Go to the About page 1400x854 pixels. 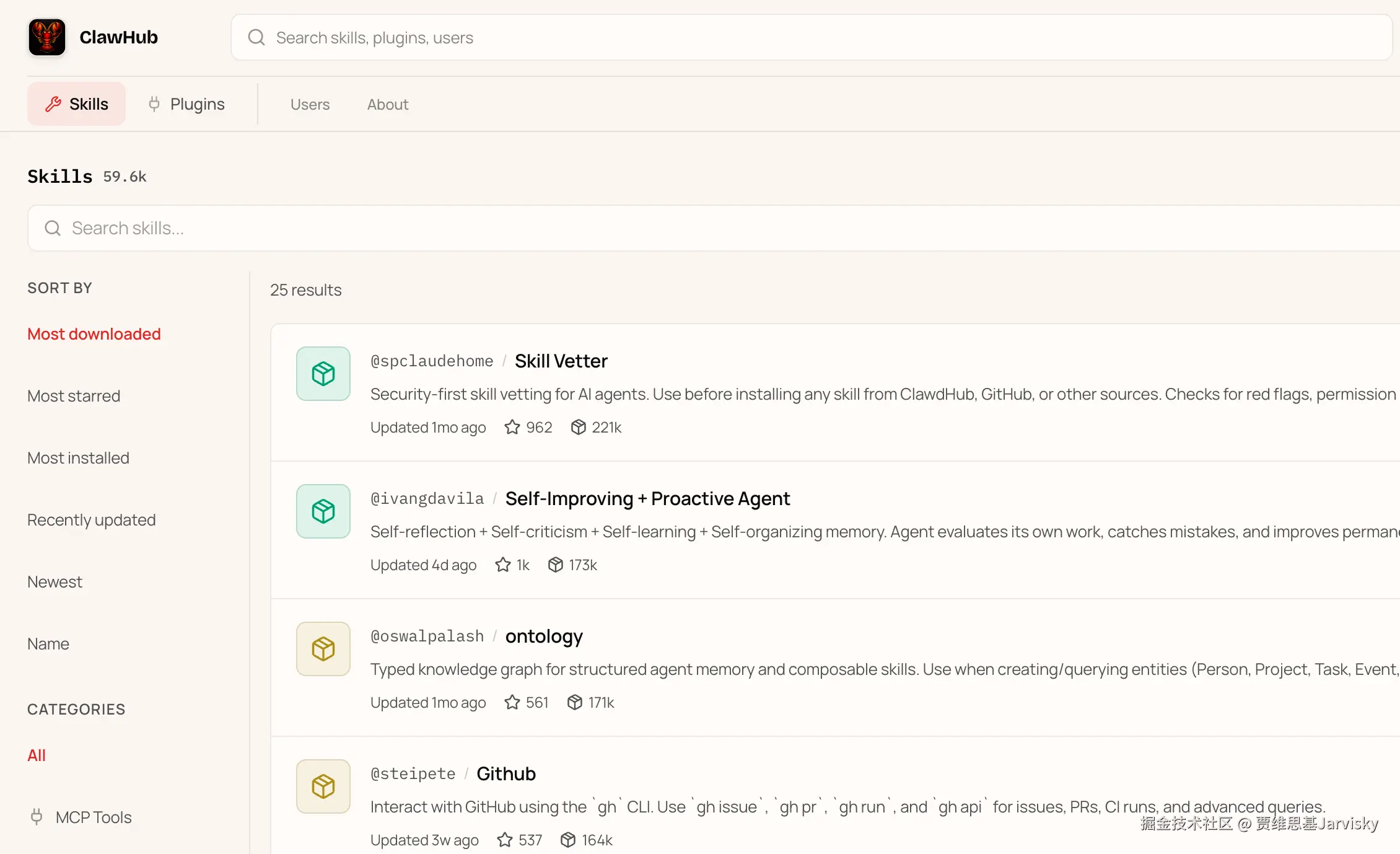pyautogui.click(x=388, y=105)
